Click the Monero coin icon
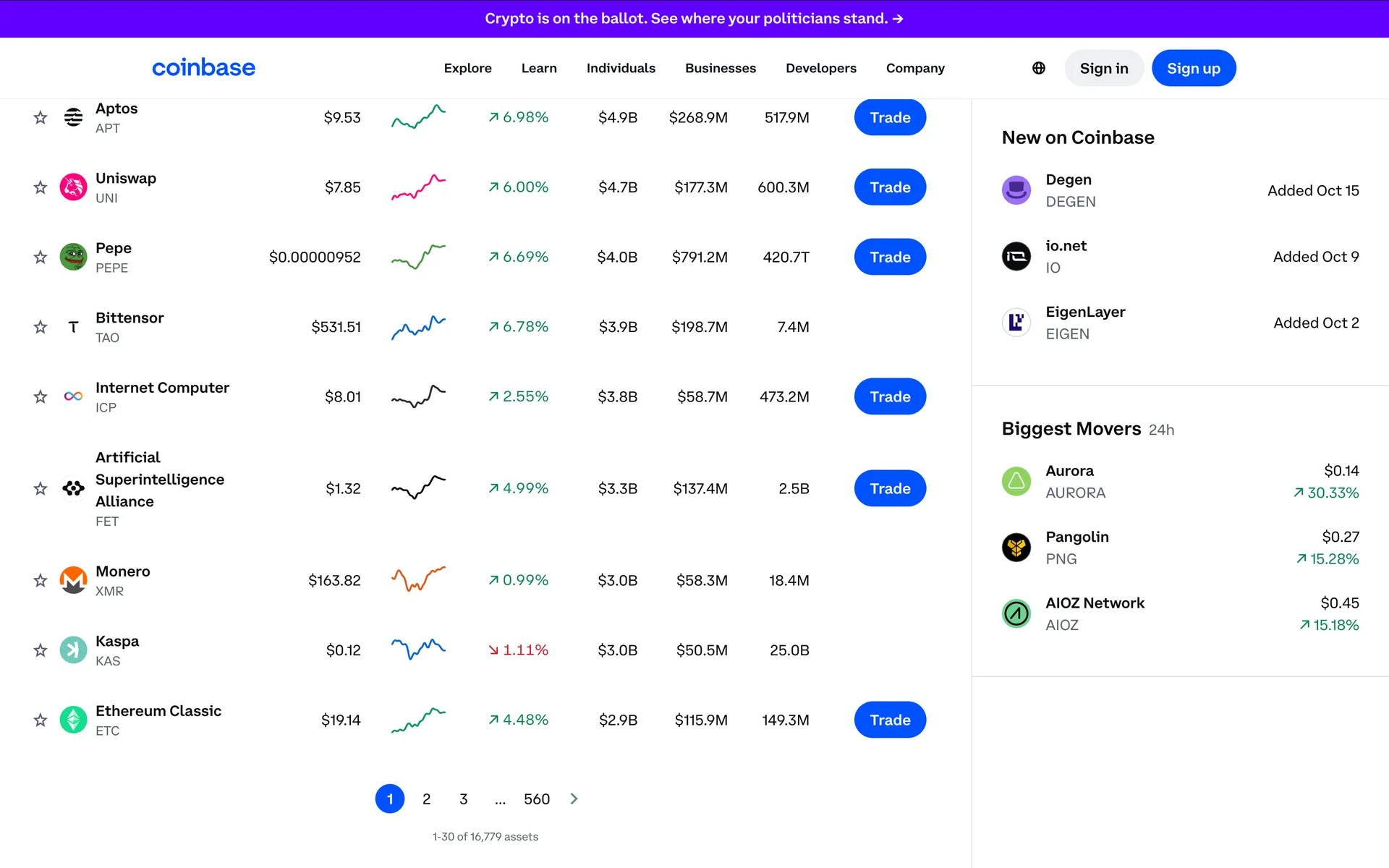 pyautogui.click(x=73, y=580)
